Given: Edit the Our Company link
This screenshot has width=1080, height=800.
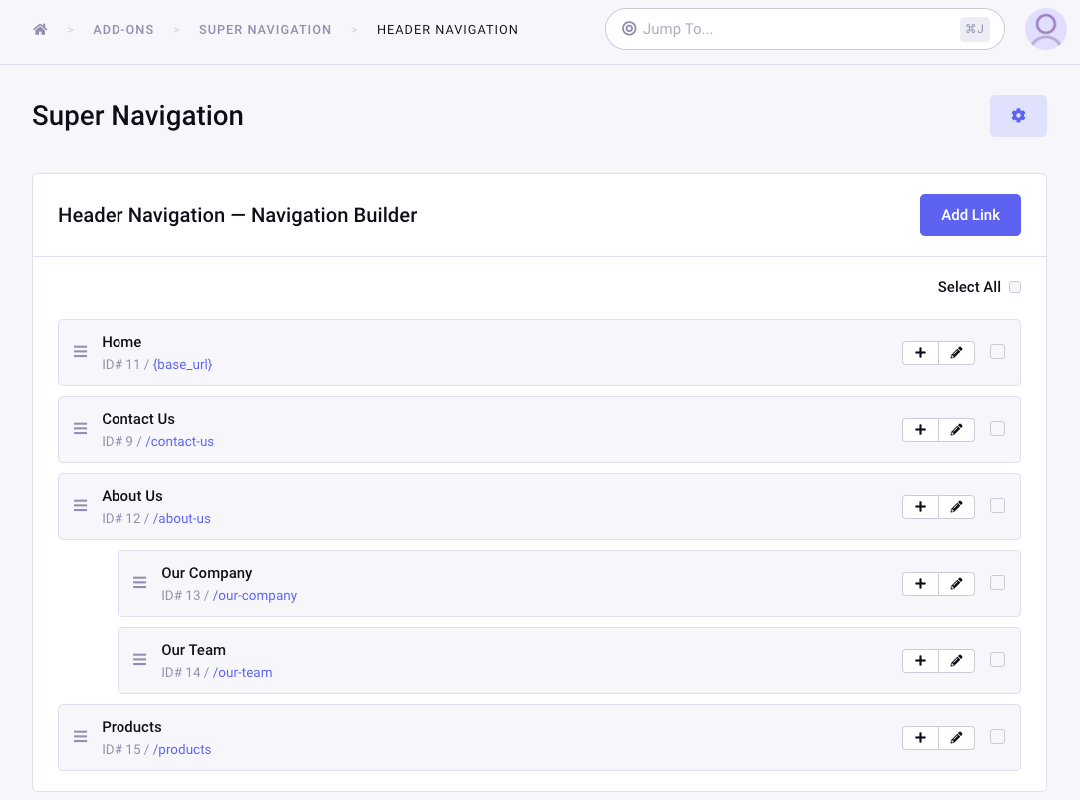Looking at the screenshot, I should click(957, 584).
